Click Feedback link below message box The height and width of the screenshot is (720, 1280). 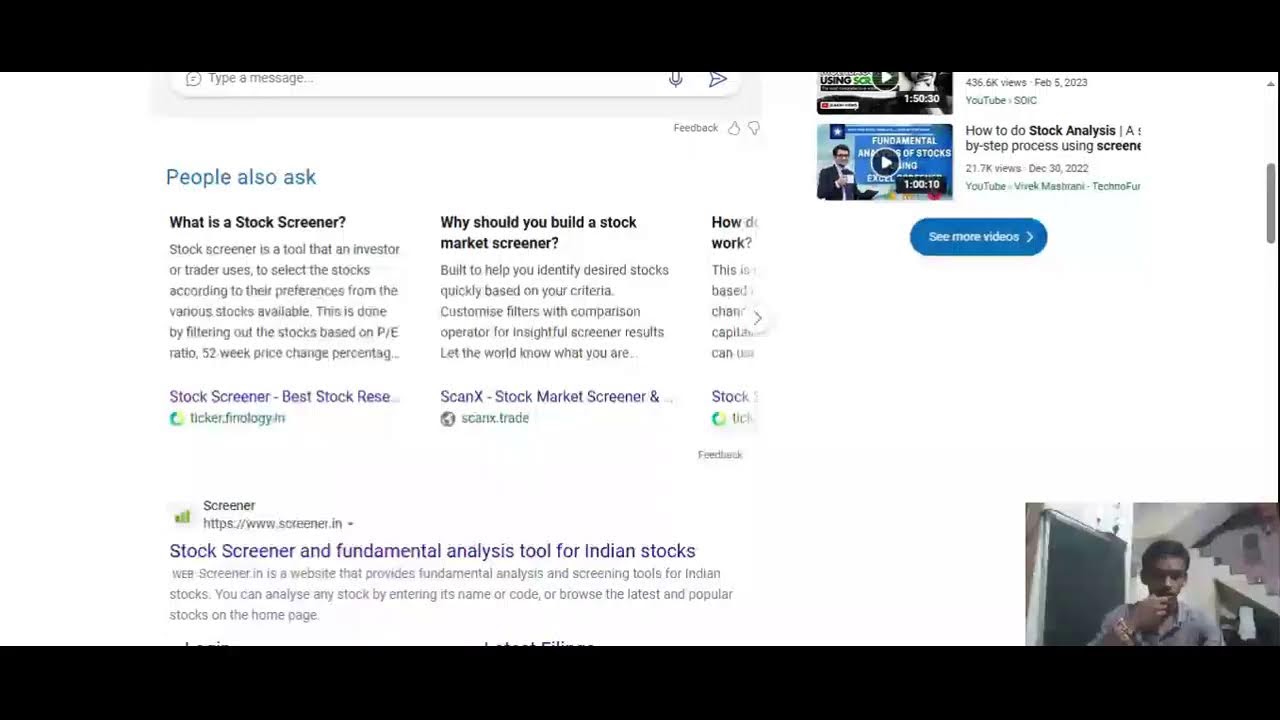(695, 128)
